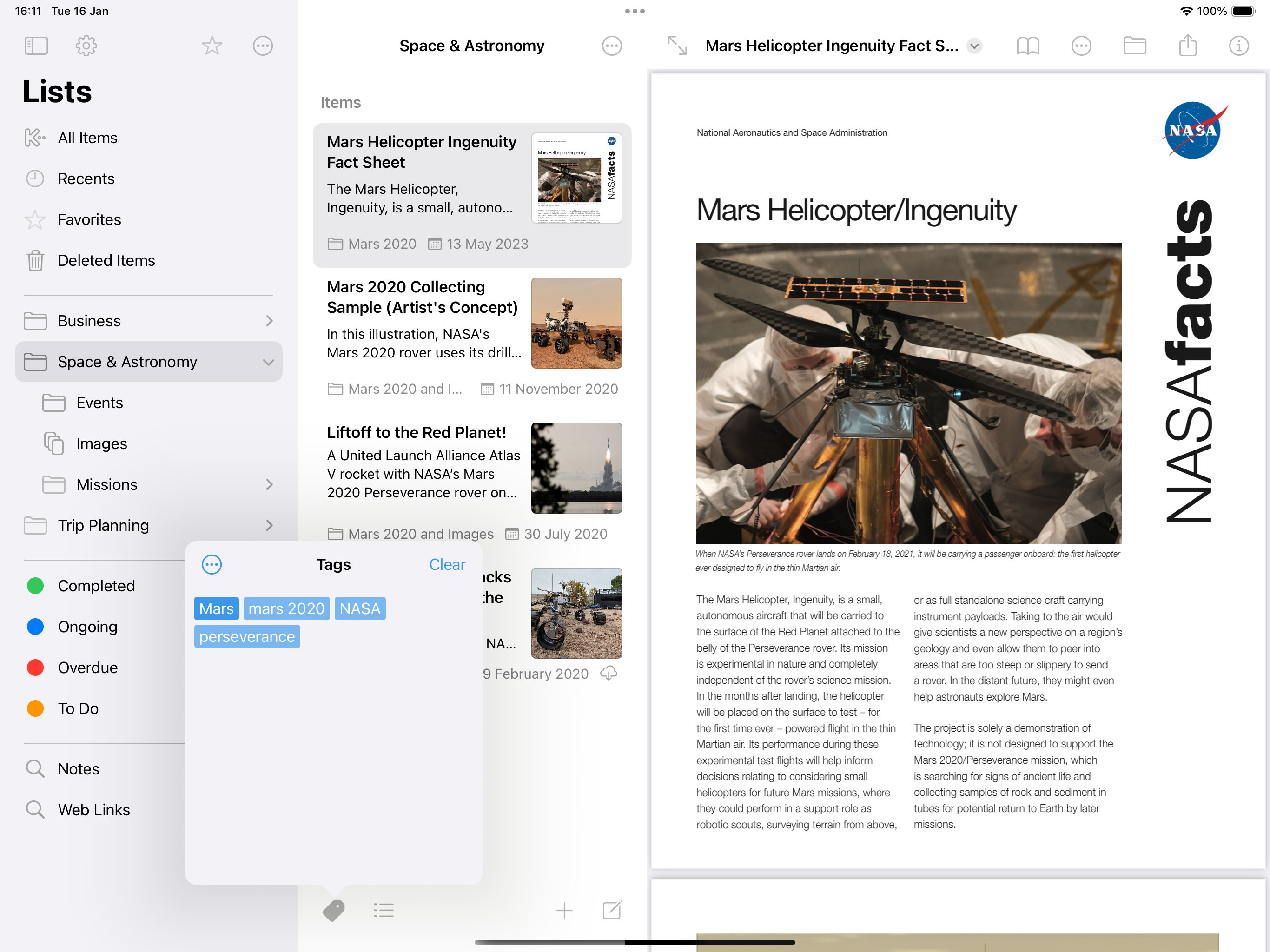1270x952 pixels.
Task: Open reading mode book icon
Action: [x=1028, y=46]
